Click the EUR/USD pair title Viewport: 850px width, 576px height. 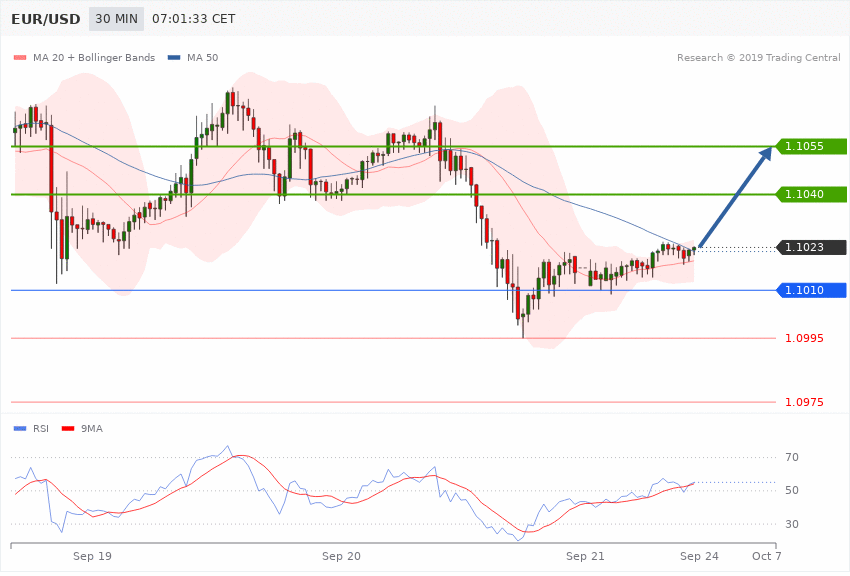[46, 19]
